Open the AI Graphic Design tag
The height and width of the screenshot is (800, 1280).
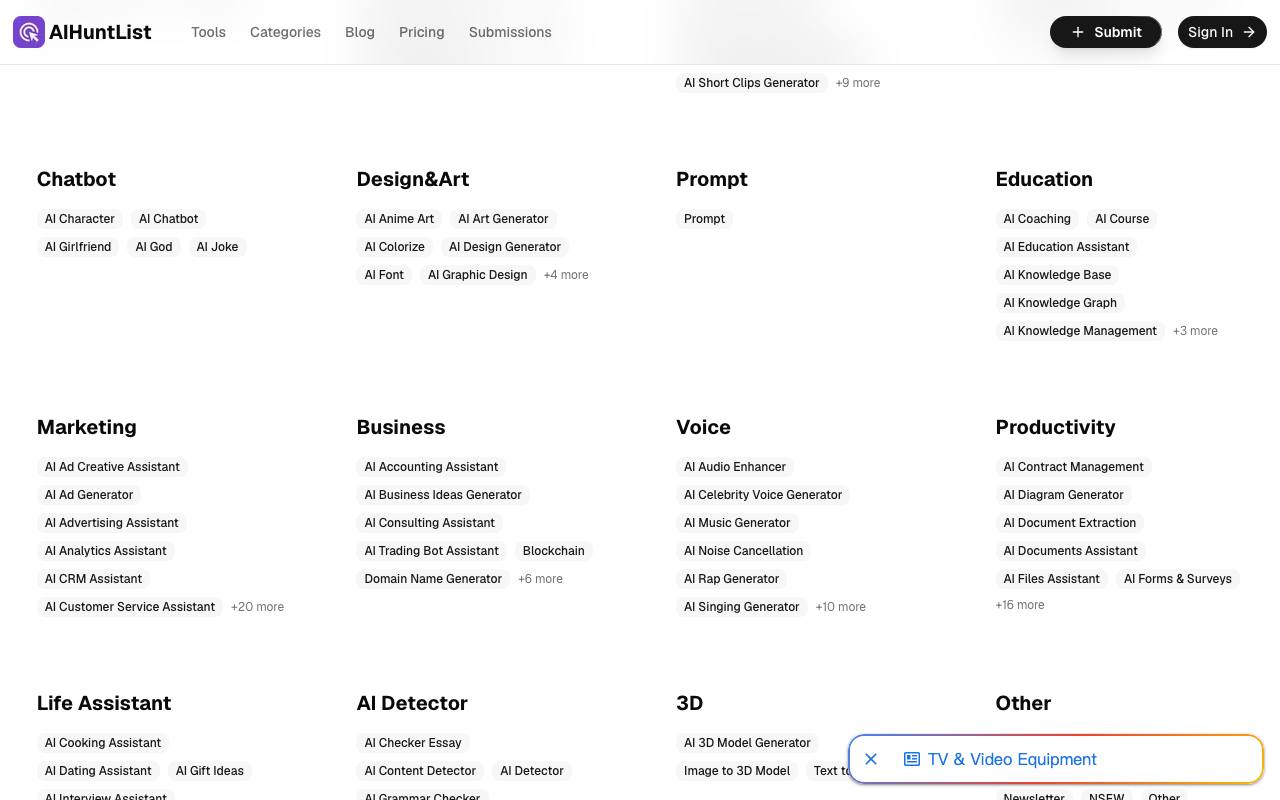[477, 275]
